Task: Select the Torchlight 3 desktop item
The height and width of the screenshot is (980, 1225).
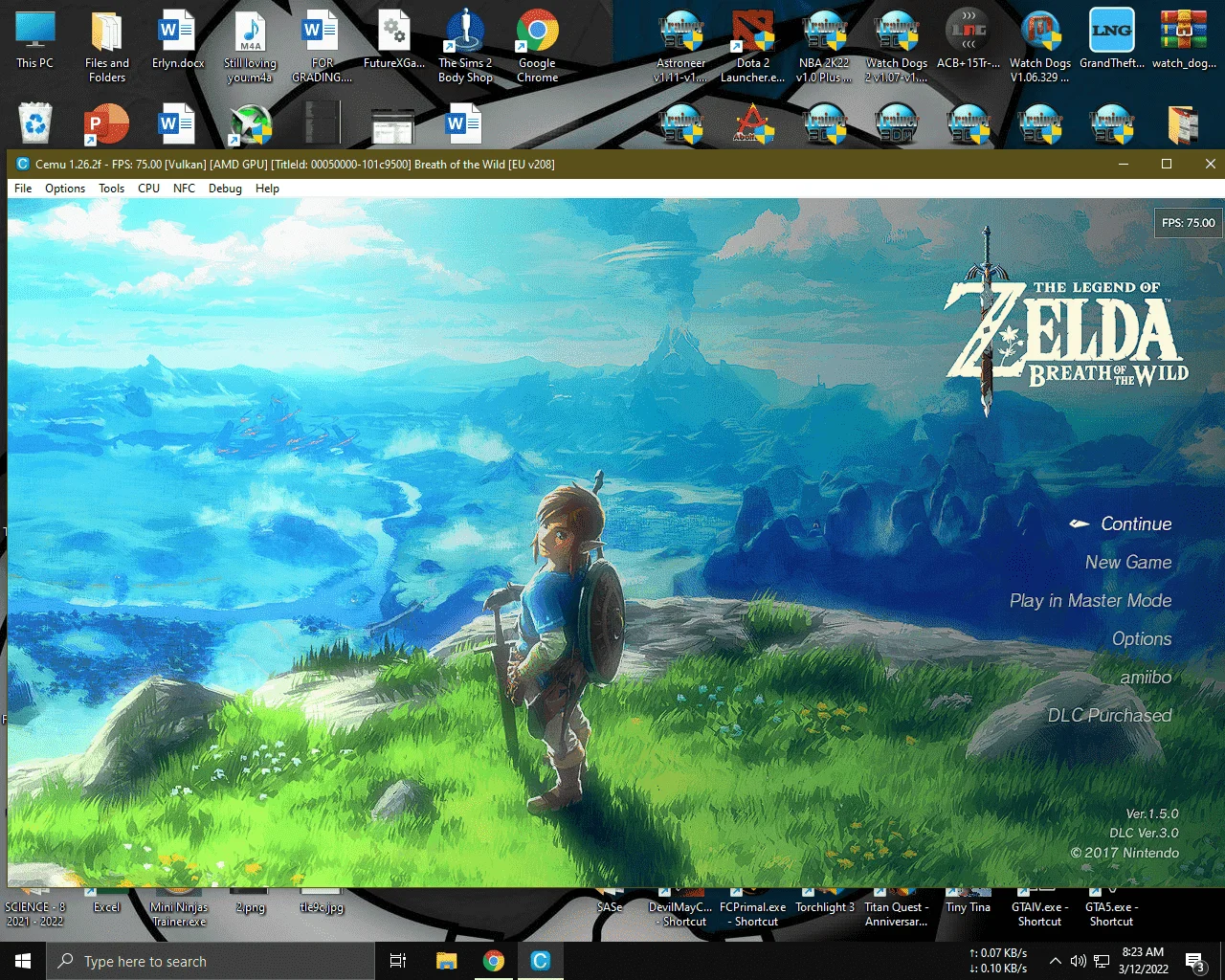Action: coord(825,902)
